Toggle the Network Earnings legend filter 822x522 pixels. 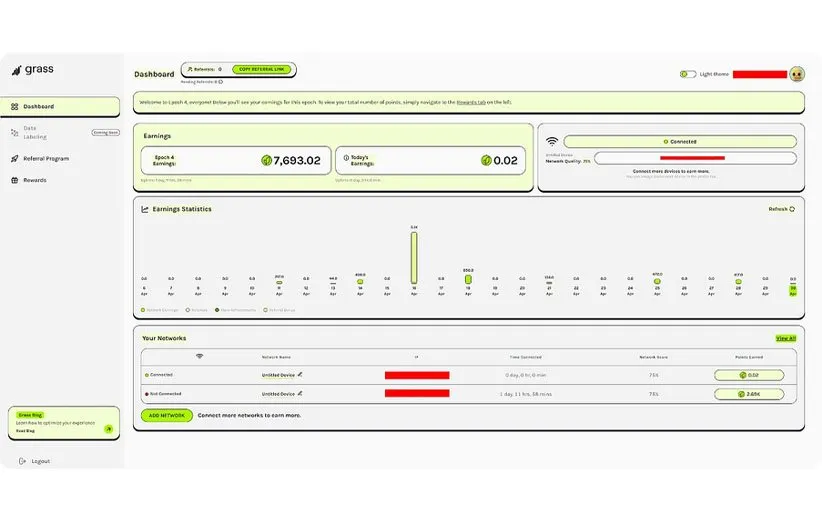pyautogui.click(x=162, y=310)
